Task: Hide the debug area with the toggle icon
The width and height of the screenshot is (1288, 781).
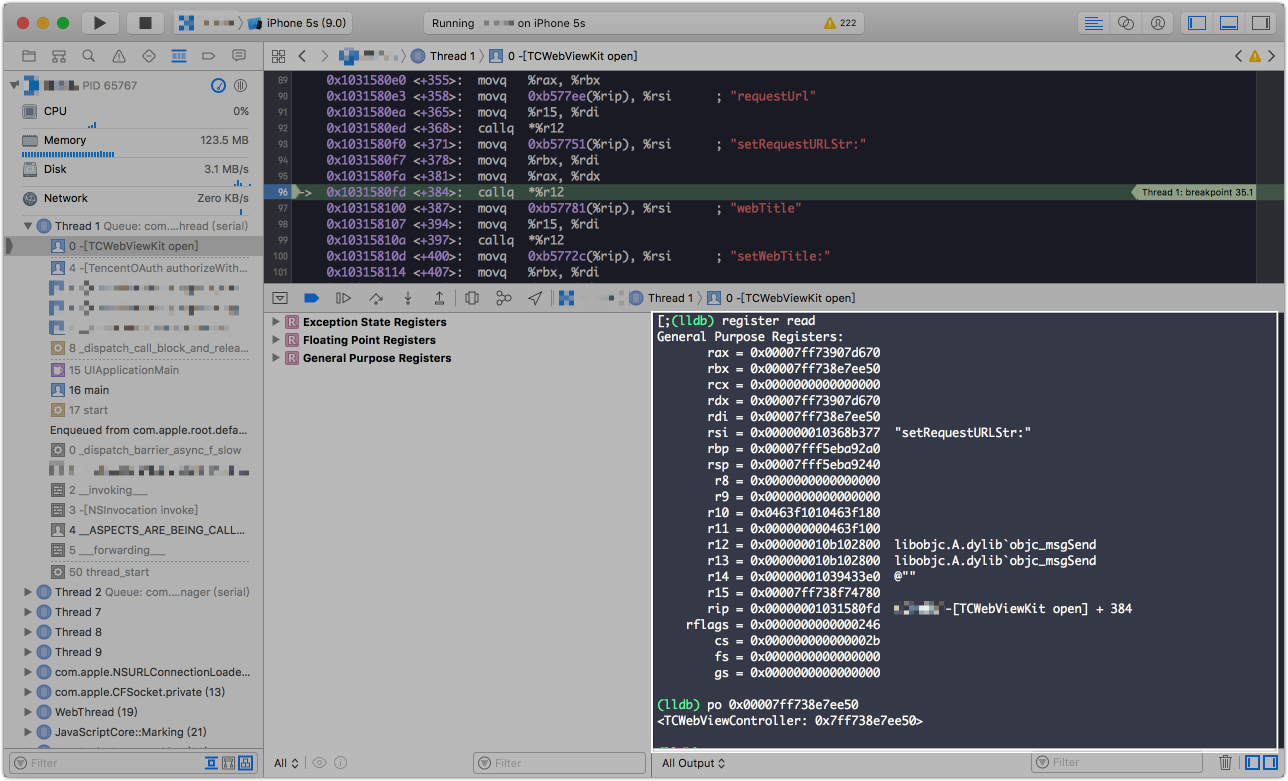Action: pos(280,298)
